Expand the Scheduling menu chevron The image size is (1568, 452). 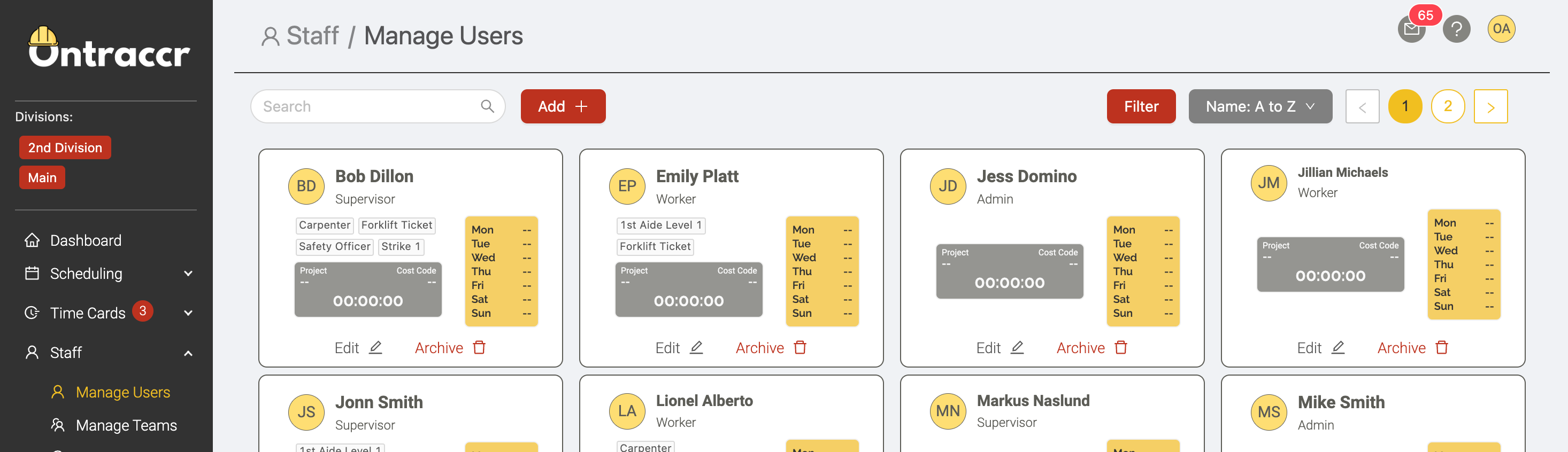tap(188, 274)
